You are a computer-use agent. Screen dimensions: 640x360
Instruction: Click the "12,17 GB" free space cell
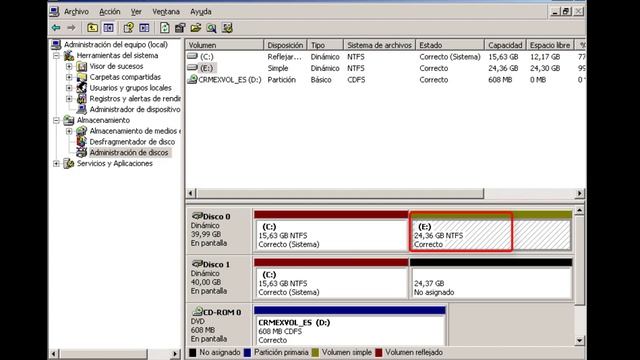point(545,57)
